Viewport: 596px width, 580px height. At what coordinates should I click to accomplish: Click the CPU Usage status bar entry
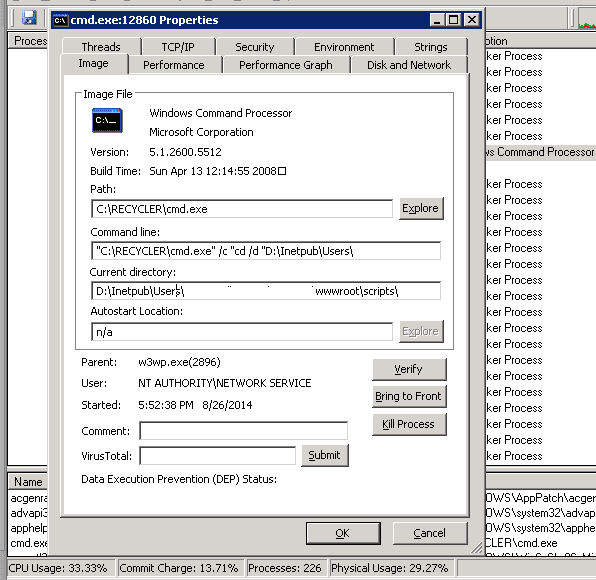(61, 568)
